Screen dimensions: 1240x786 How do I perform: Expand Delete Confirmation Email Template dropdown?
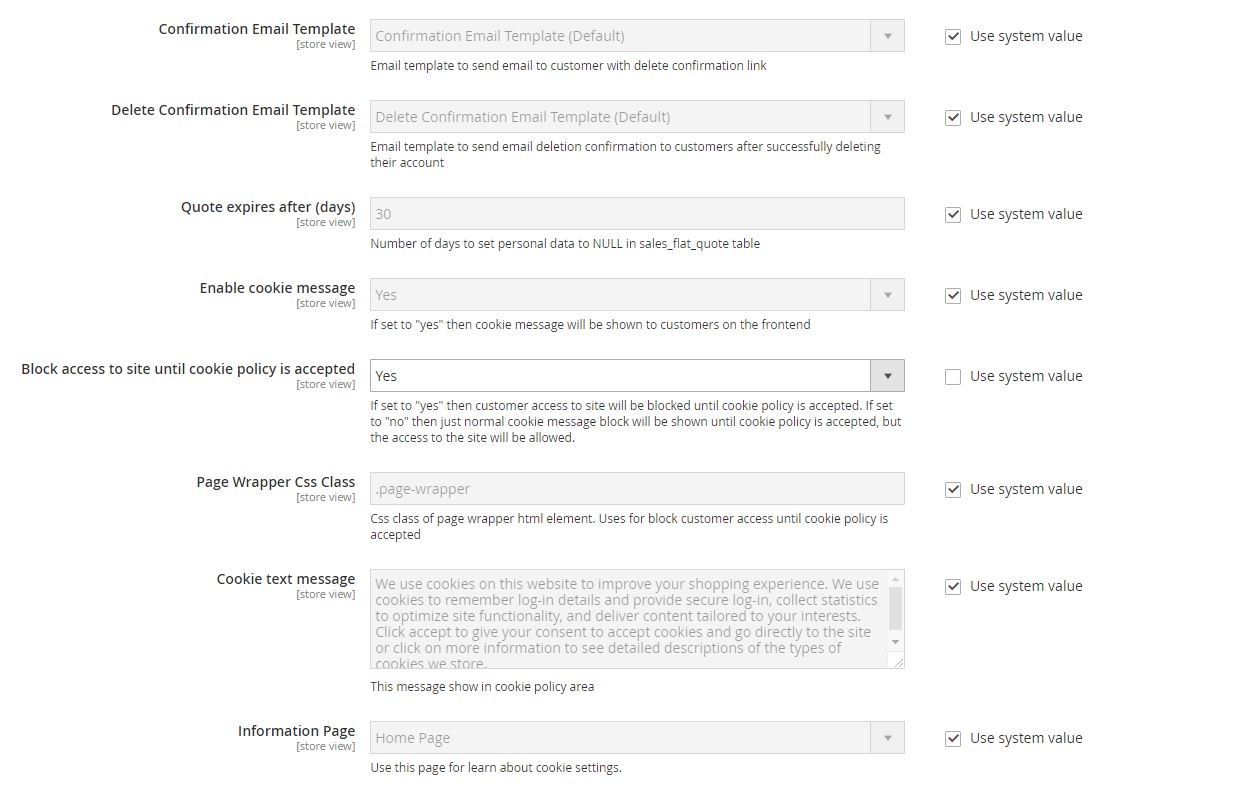click(x=637, y=117)
